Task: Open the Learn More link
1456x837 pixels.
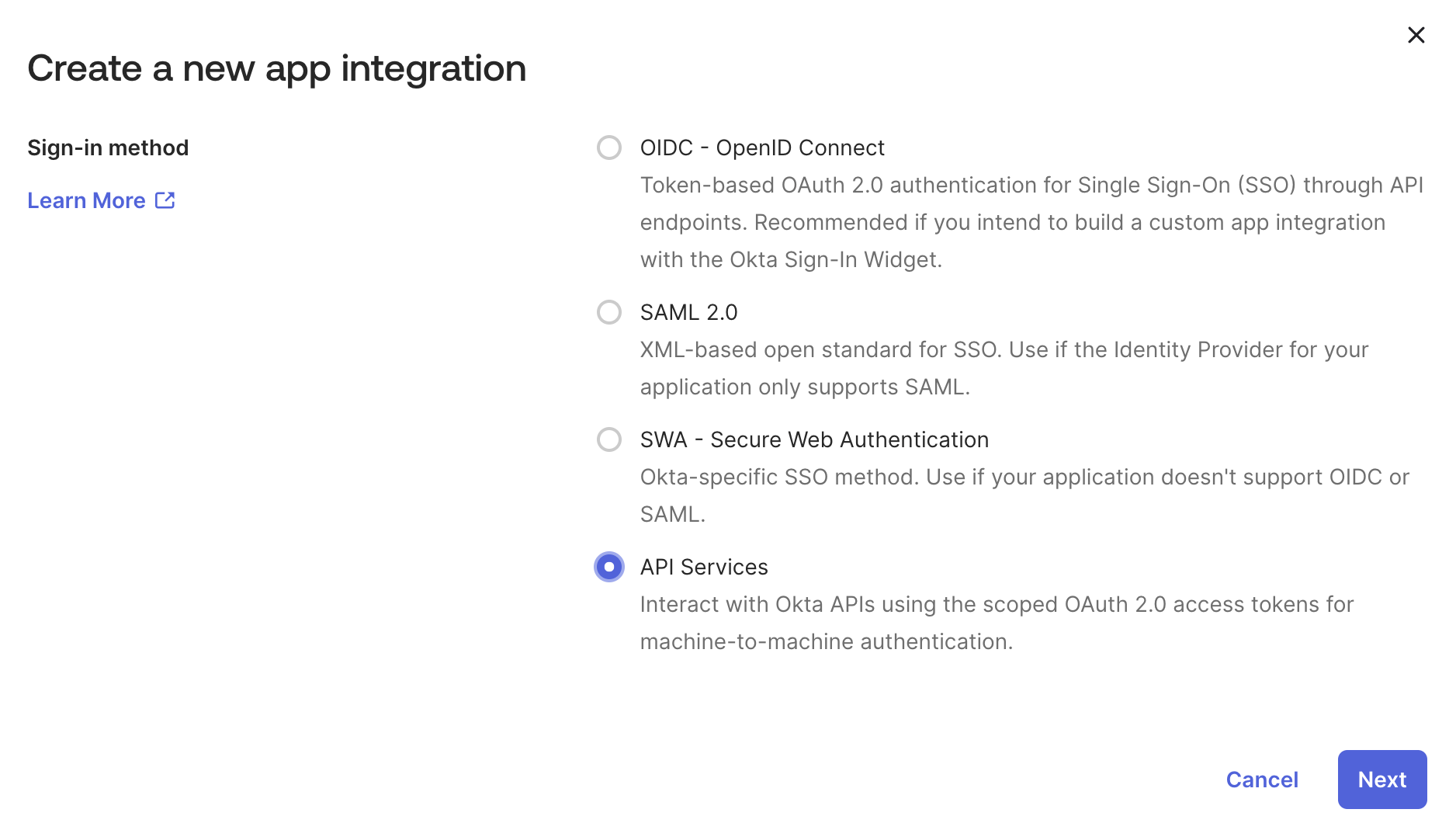Action: coord(87,200)
